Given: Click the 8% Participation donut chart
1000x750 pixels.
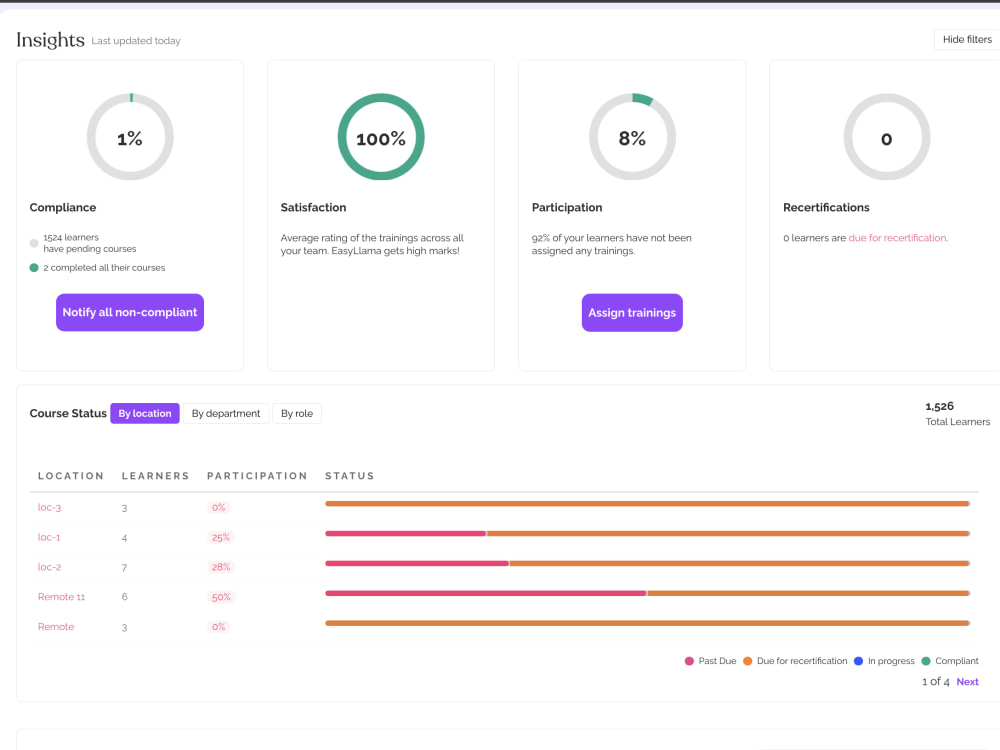Looking at the screenshot, I should click(x=632, y=137).
